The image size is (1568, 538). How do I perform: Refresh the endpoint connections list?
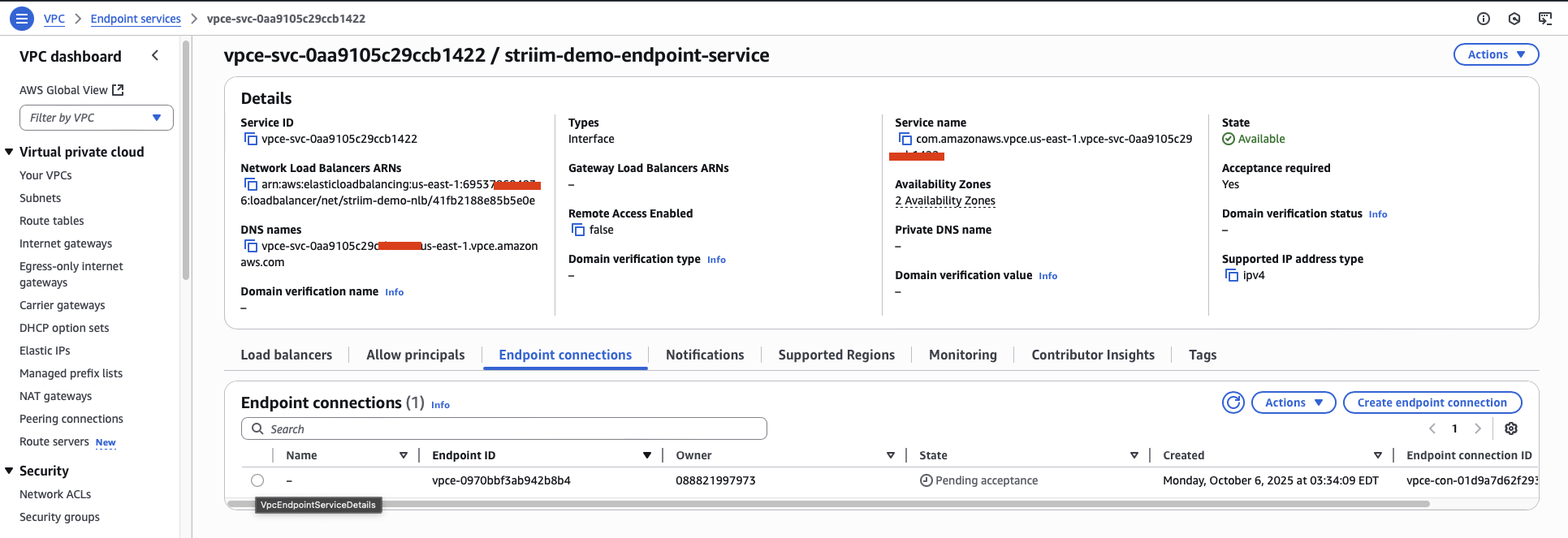click(1233, 402)
